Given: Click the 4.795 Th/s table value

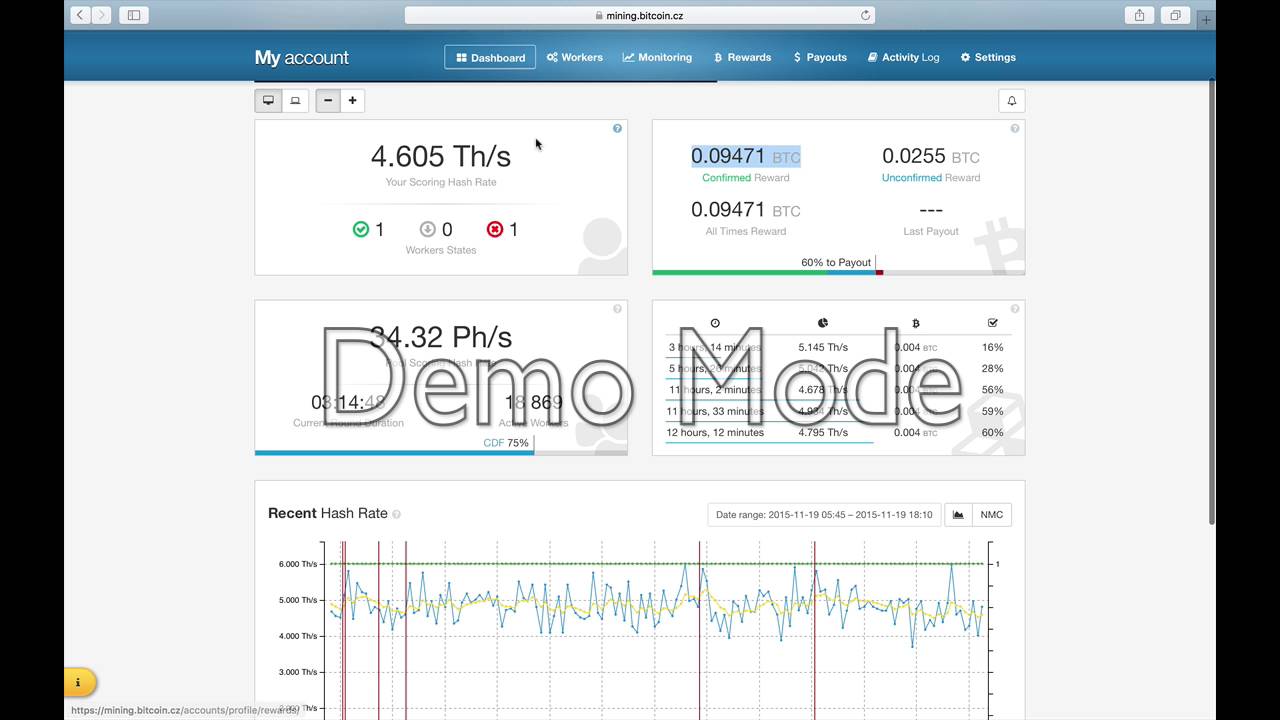Looking at the screenshot, I should pyautogui.click(x=823, y=432).
